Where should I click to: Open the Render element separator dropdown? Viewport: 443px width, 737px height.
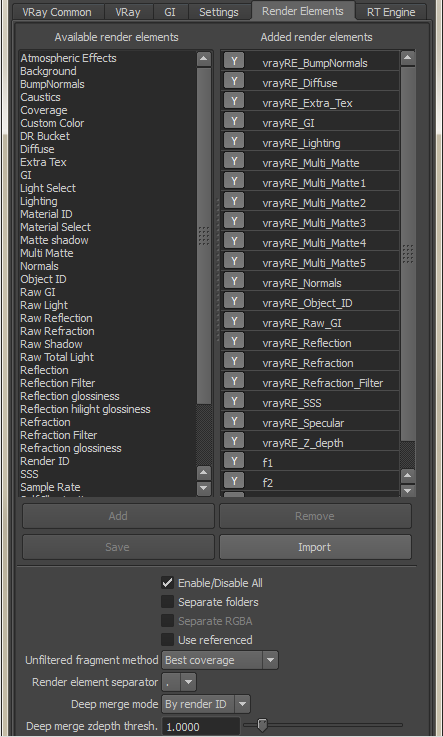(179, 682)
